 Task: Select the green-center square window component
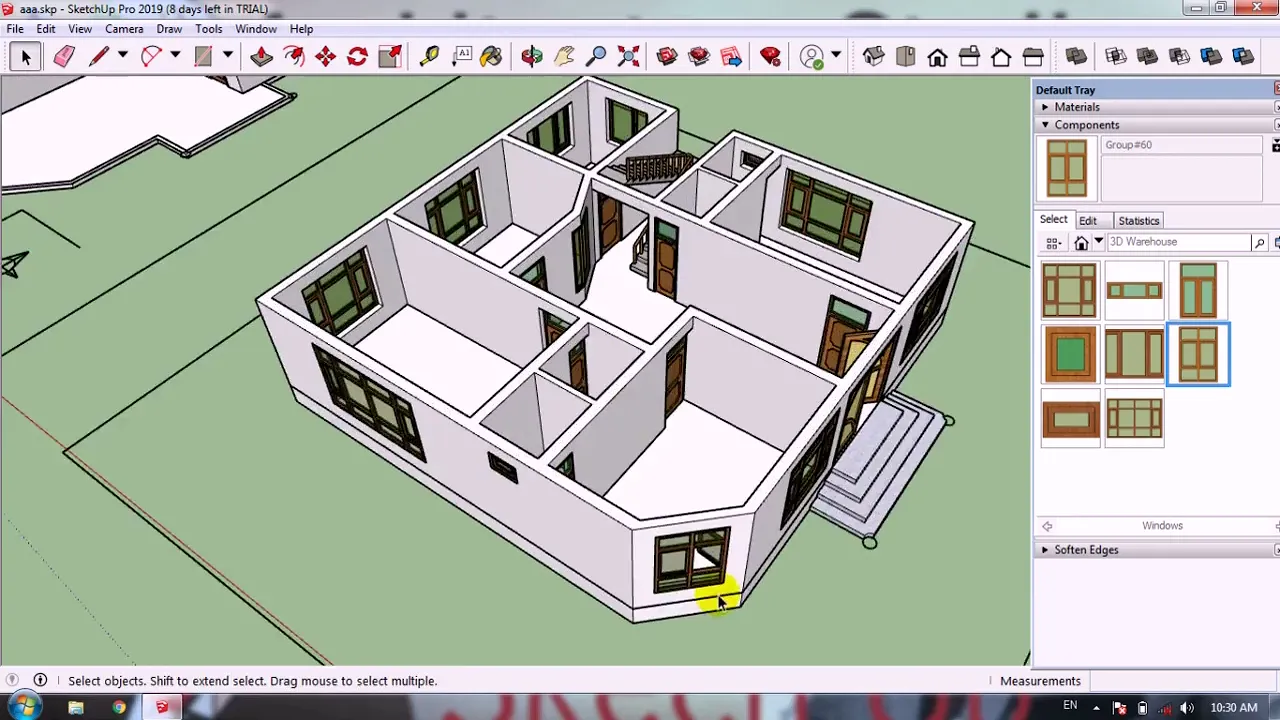point(1070,354)
